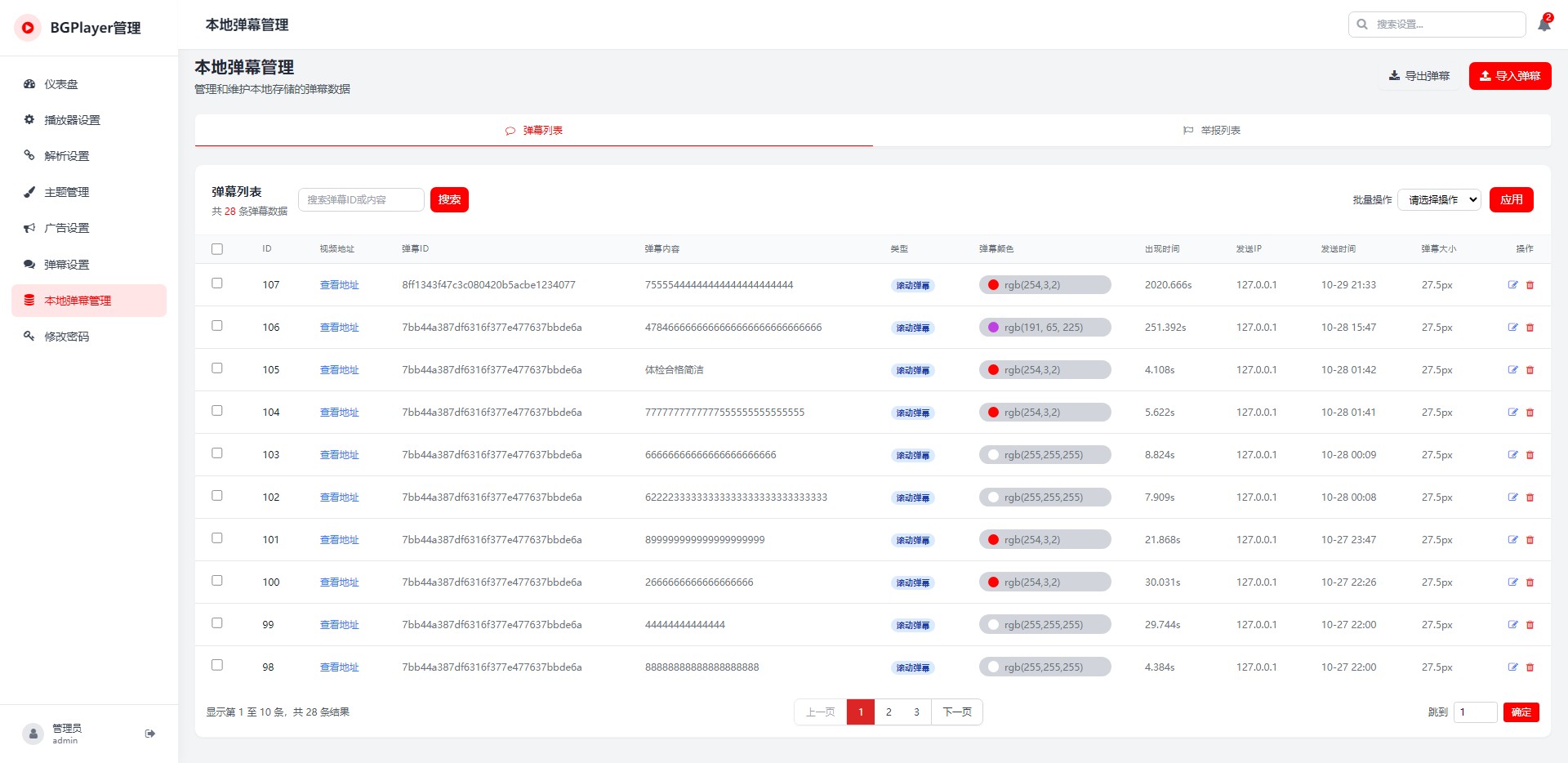Open 播放器设置 in the sidebar
The image size is (1568, 763).
(72, 120)
